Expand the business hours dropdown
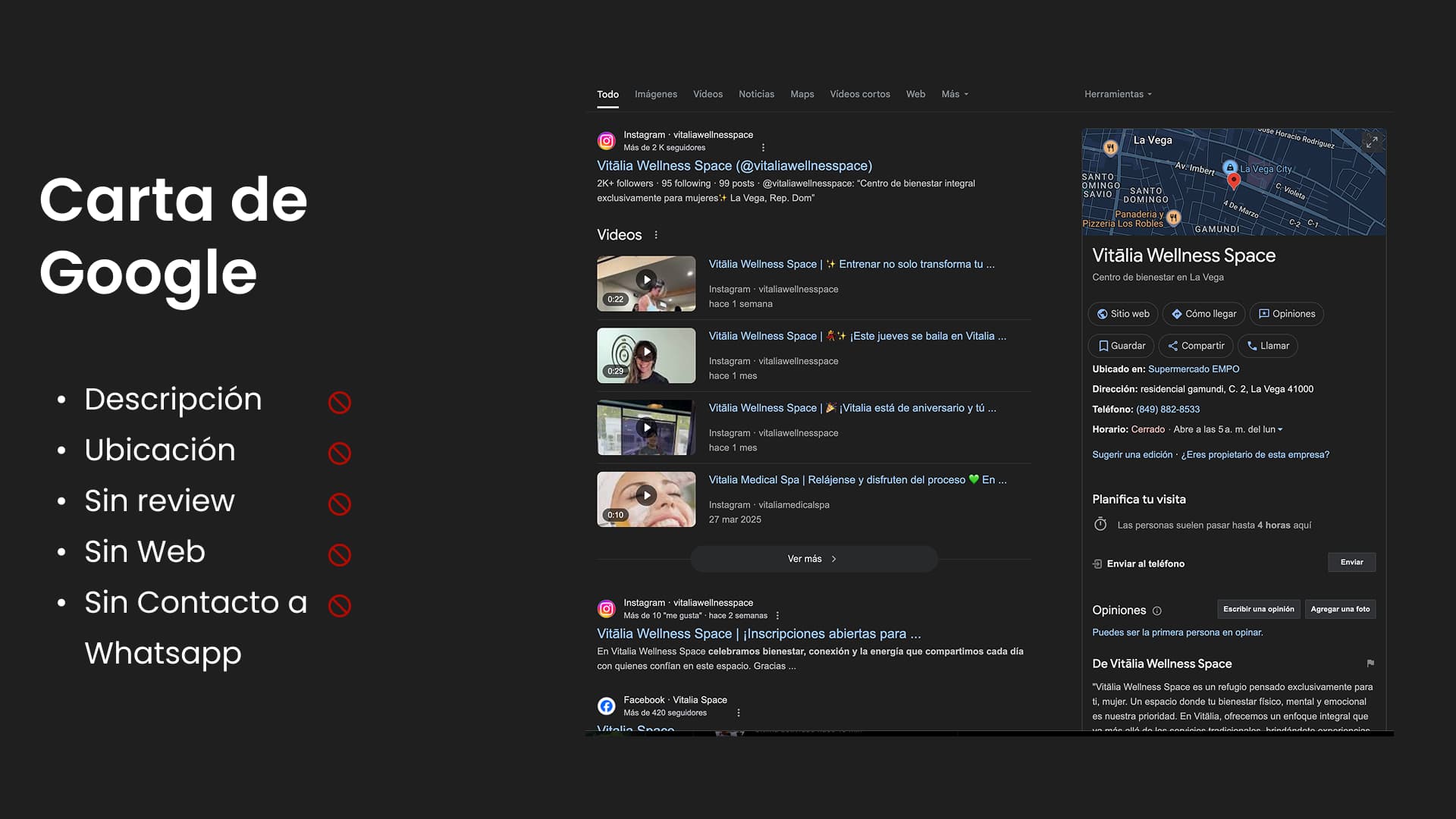Image resolution: width=1456 pixels, height=819 pixels. [1280, 430]
